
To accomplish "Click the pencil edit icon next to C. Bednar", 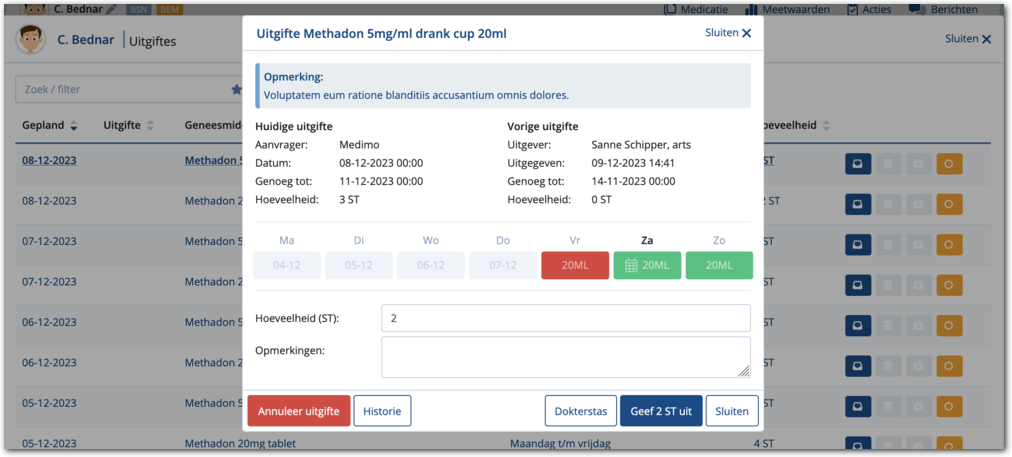I will (x=111, y=9).
